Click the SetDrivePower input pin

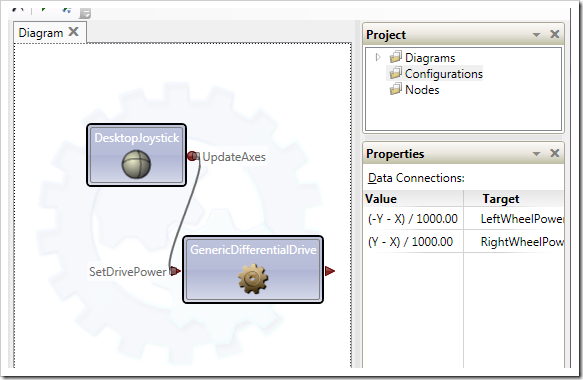point(175,271)
